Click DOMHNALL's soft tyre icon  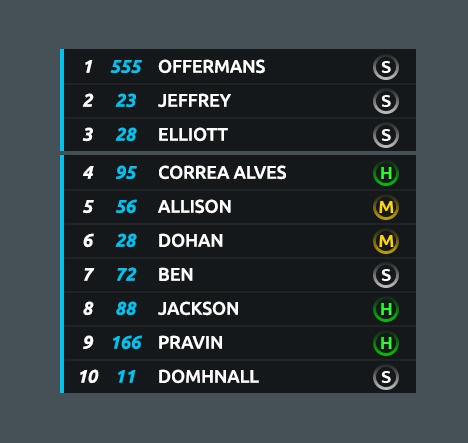point(386,377)
